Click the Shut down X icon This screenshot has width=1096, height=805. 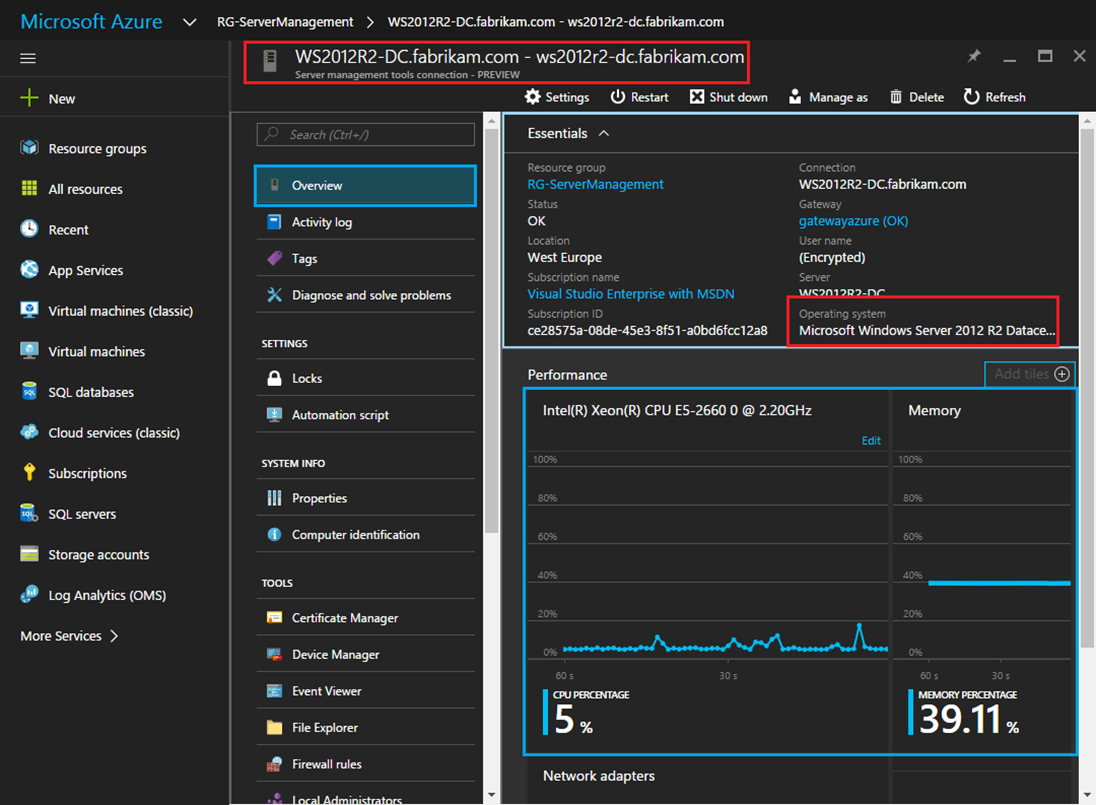coord(697,96)
